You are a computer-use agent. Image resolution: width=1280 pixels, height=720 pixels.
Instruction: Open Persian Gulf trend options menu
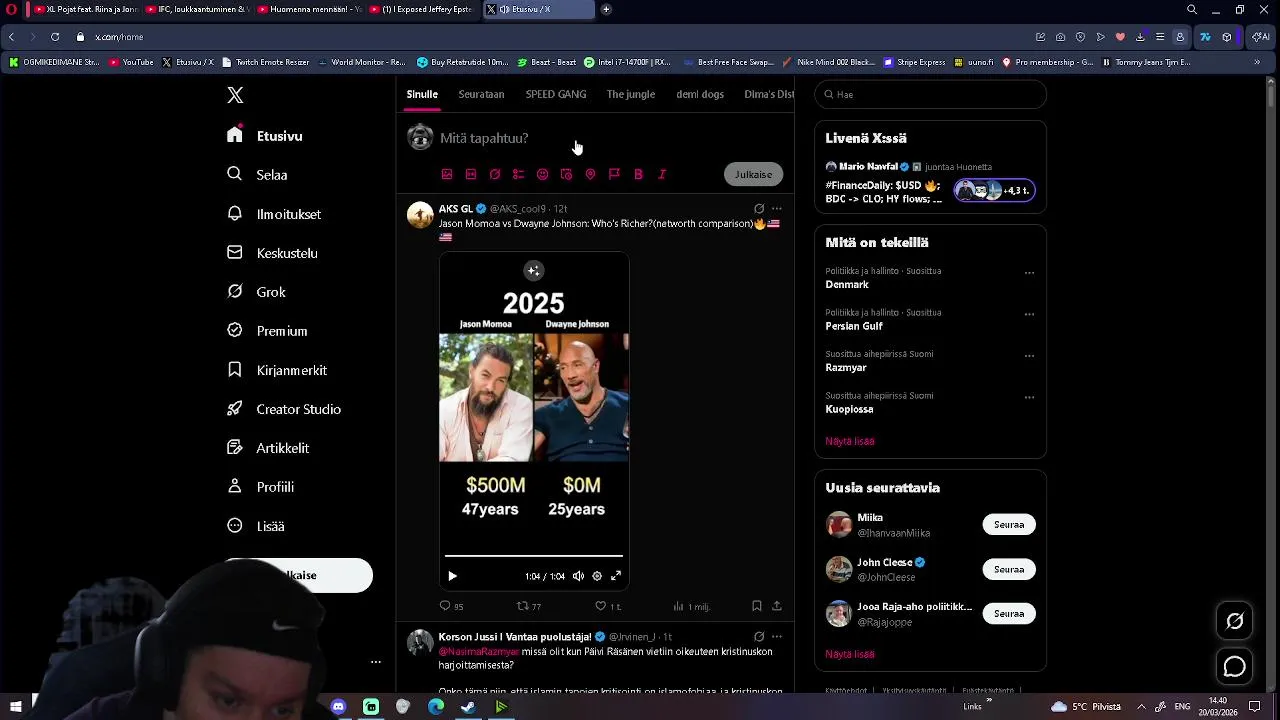tap(1029, 314)
